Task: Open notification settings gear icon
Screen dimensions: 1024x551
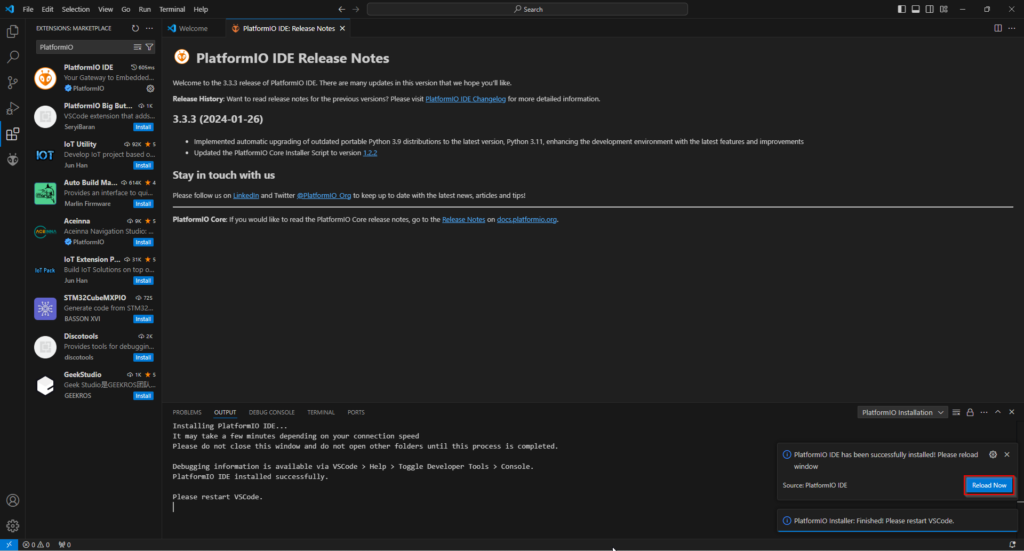Action: click(x=993, y=454)
